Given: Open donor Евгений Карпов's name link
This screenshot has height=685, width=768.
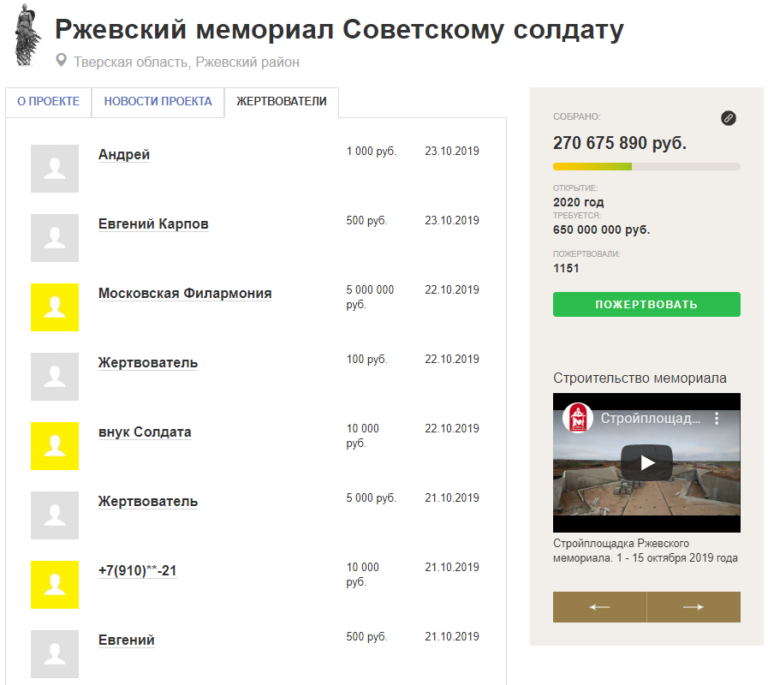Looking at the screenshot, I should 153,224.
